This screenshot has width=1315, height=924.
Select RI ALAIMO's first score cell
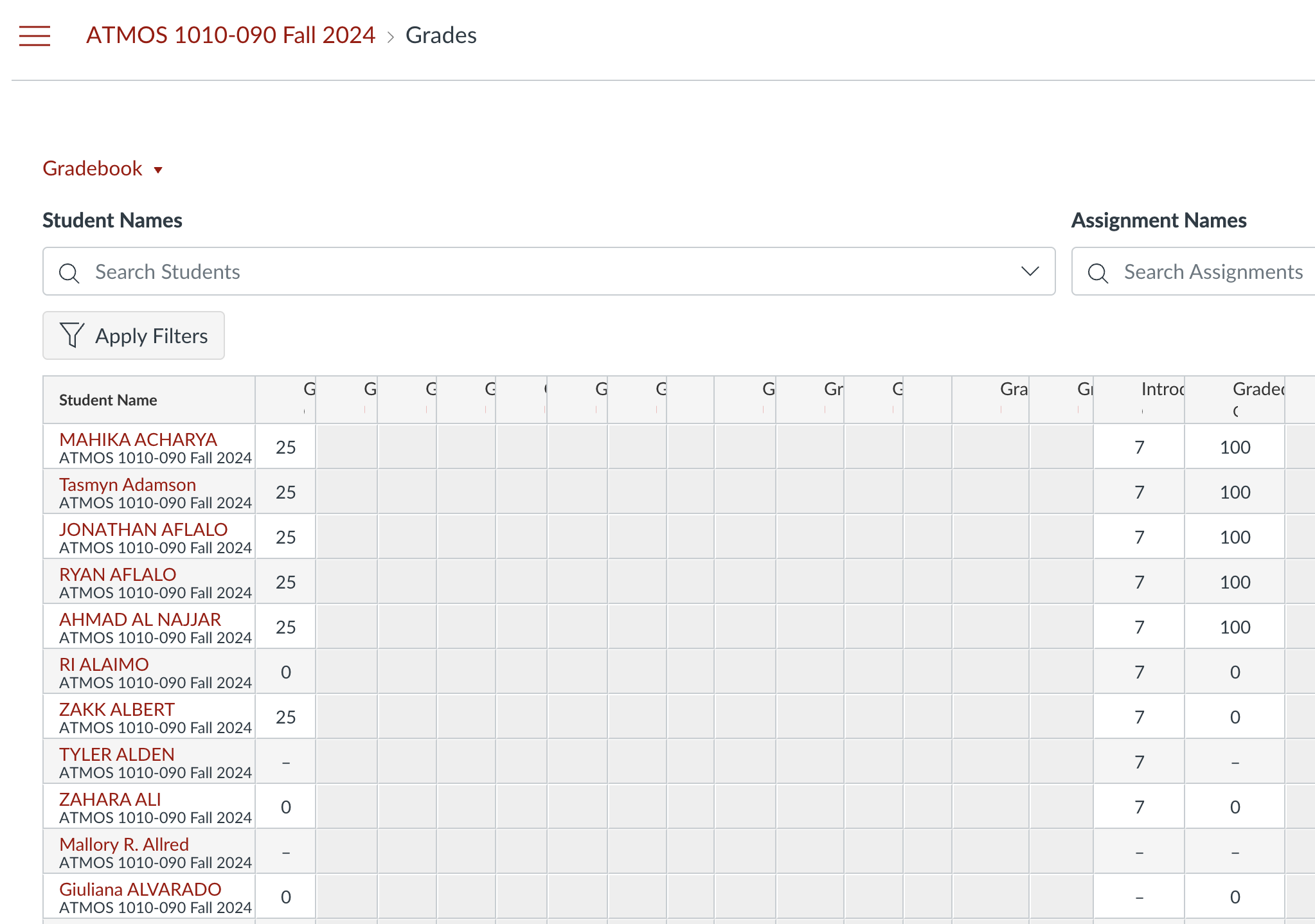(x=285, y=672)
